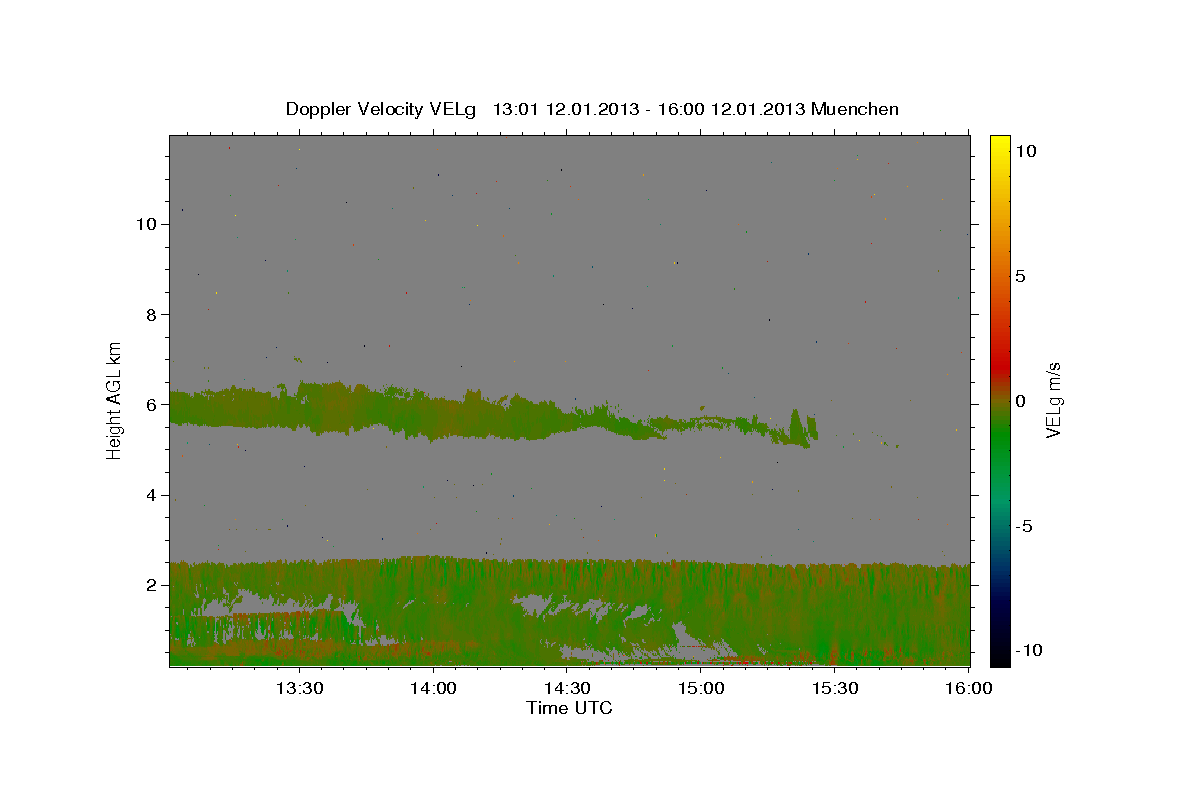
Task: Click the low-level echo band below 2 km
Action: [x=570, y=610]
